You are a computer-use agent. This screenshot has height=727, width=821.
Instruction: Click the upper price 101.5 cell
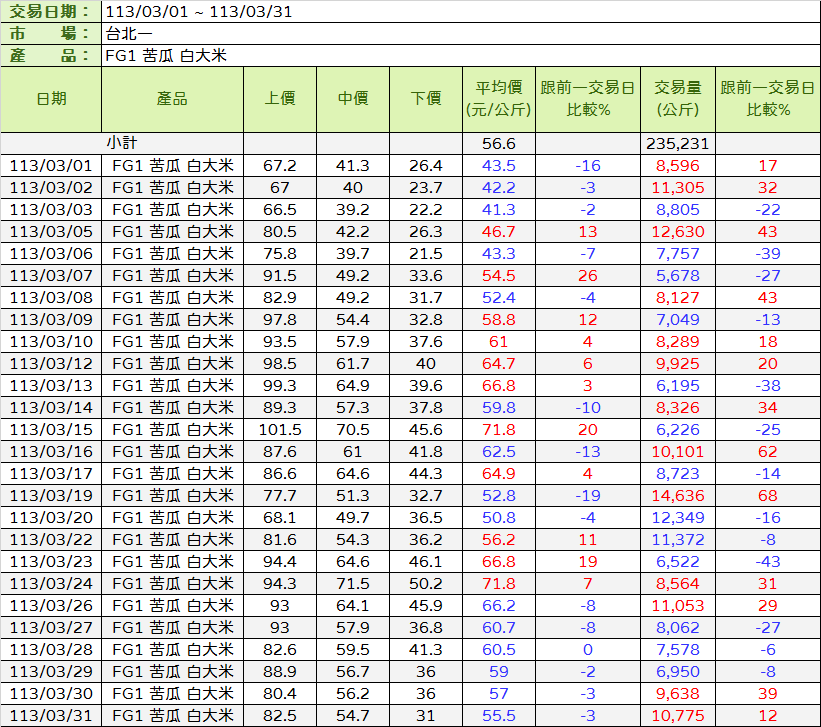point(280,430)
